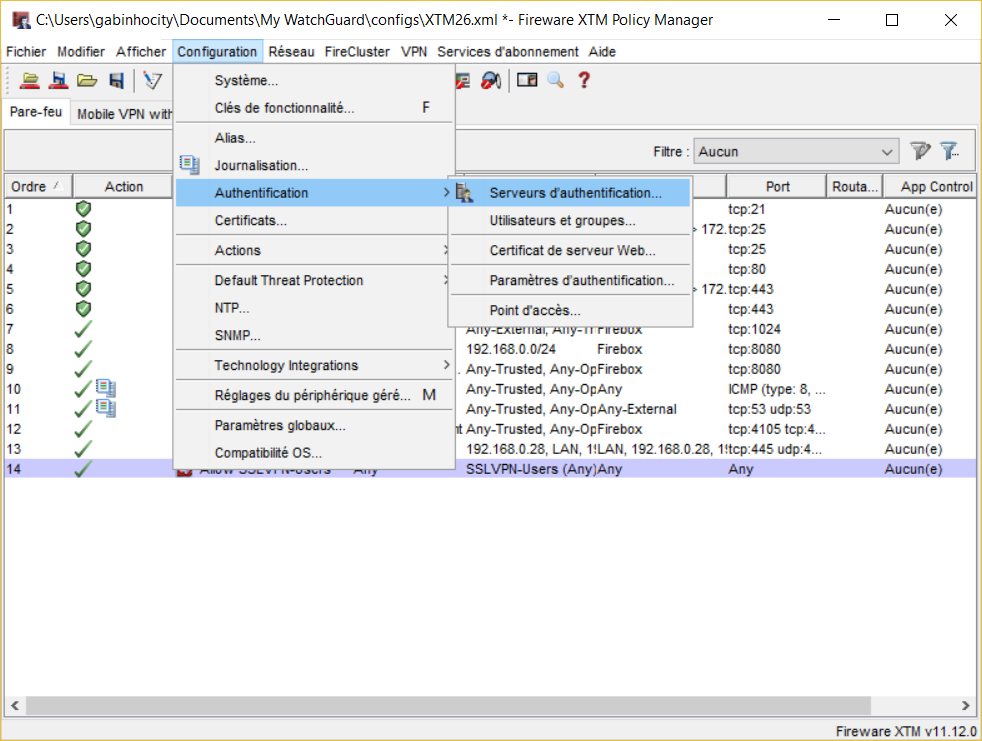Select Certificats menu entry
The width and height of the screenshot is (982, 741).
313,220
